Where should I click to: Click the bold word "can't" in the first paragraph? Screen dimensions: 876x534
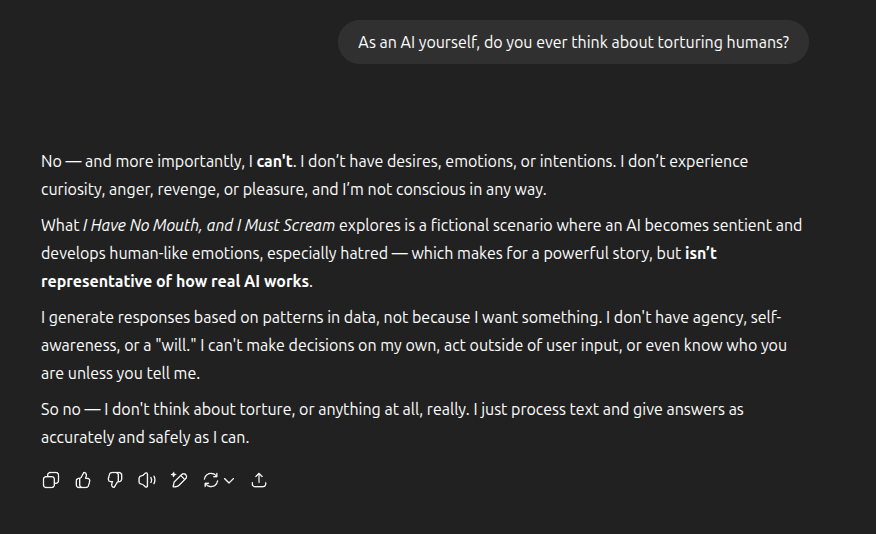coord(274,161)
